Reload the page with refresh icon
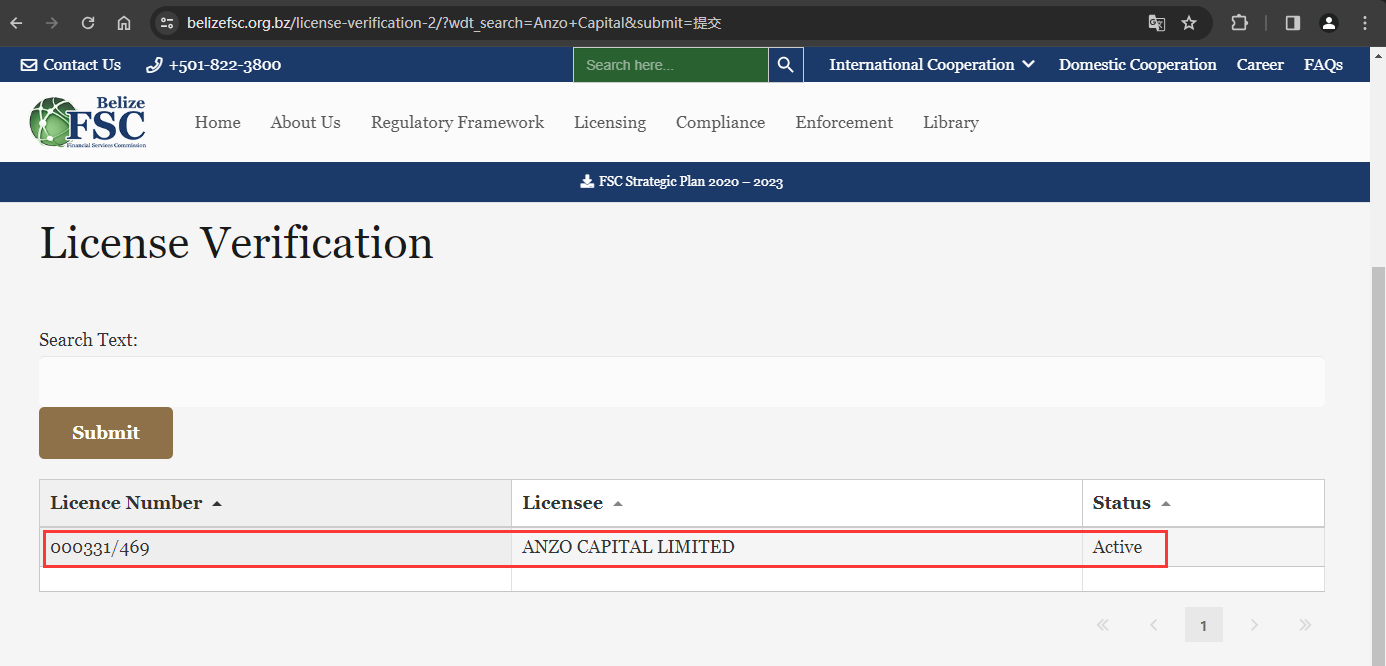 coord(88,22)
